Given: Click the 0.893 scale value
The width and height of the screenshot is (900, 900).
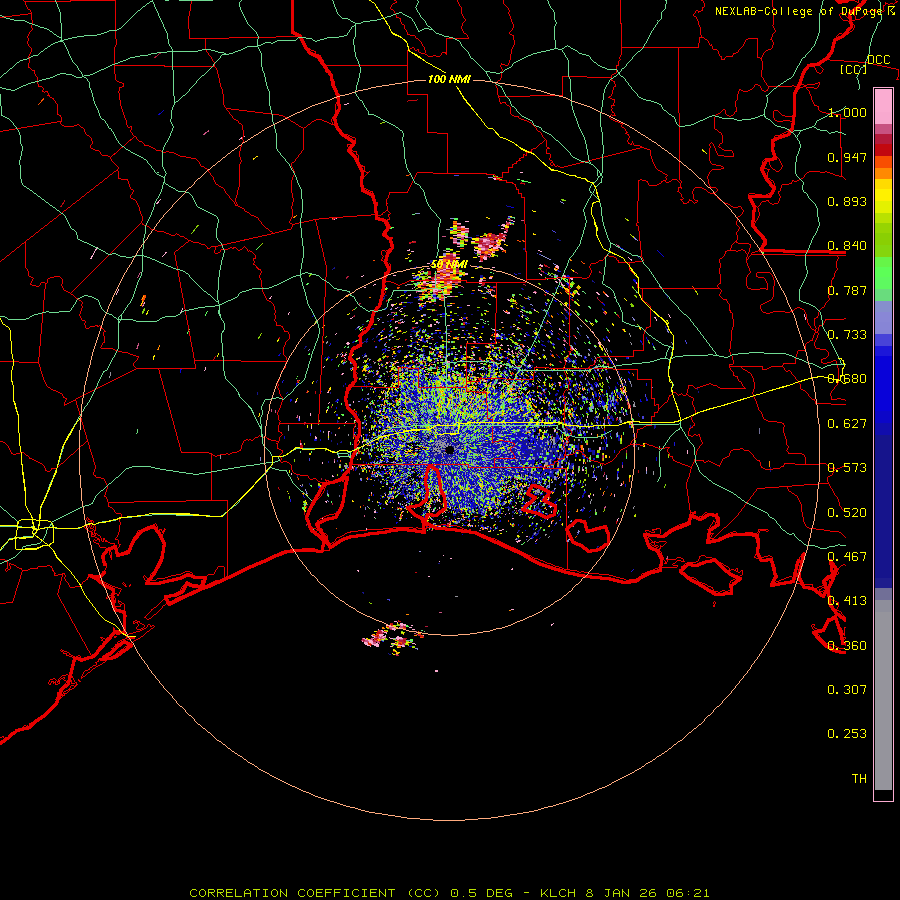Looking at the screenshot, I should (847, 201).
